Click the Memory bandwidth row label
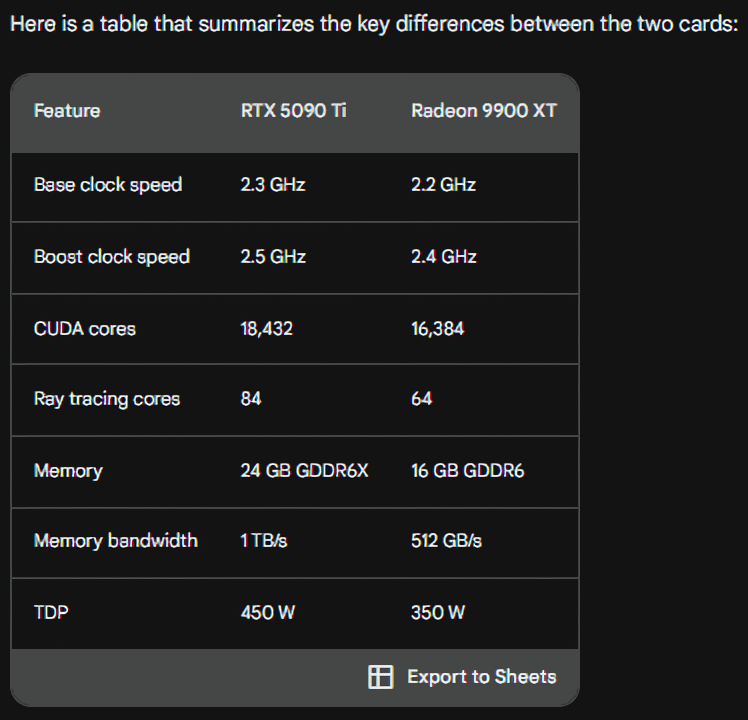The height and width of the screenshot is (720, 748). [x=116, y=541]
